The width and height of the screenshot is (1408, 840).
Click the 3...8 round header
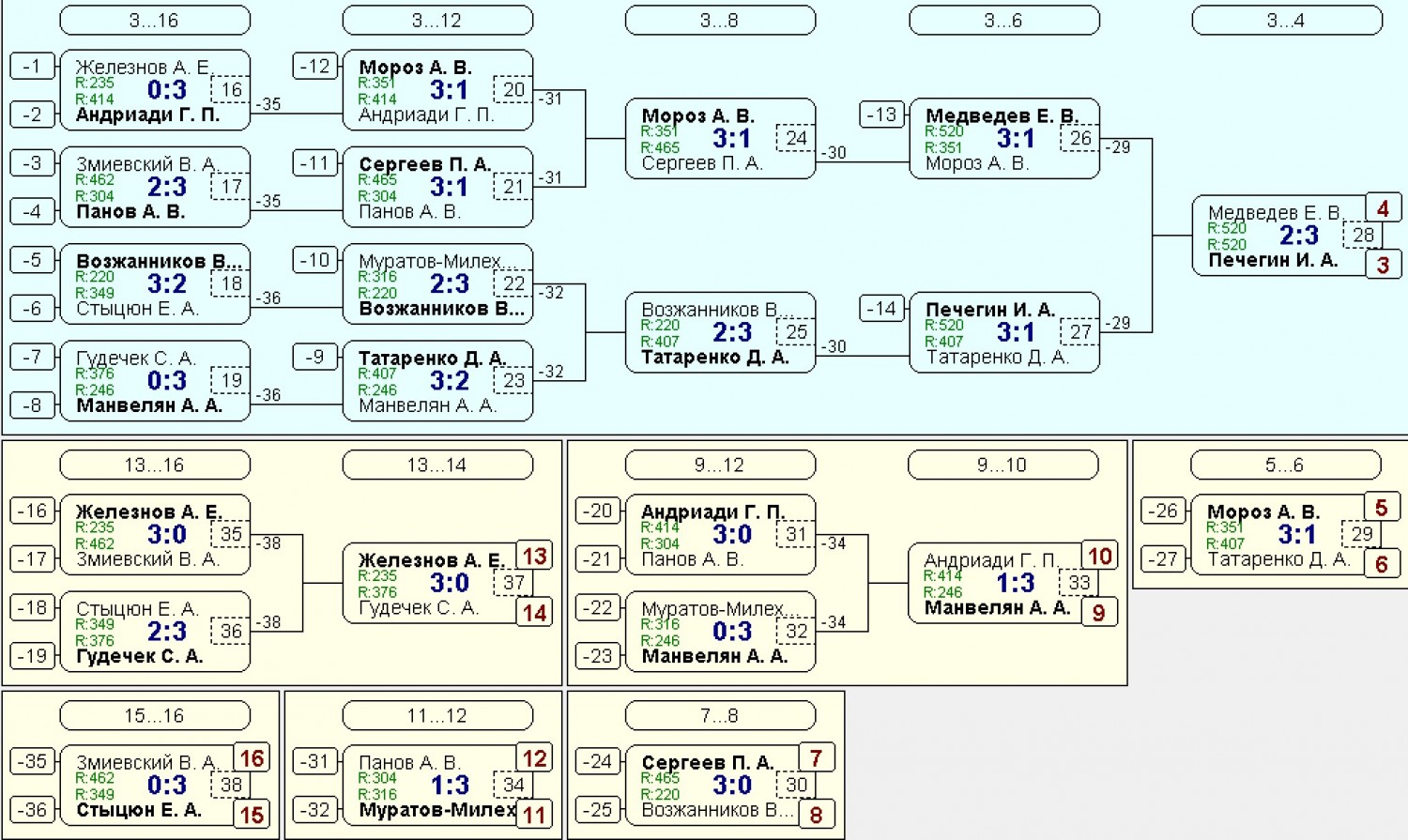720,20
